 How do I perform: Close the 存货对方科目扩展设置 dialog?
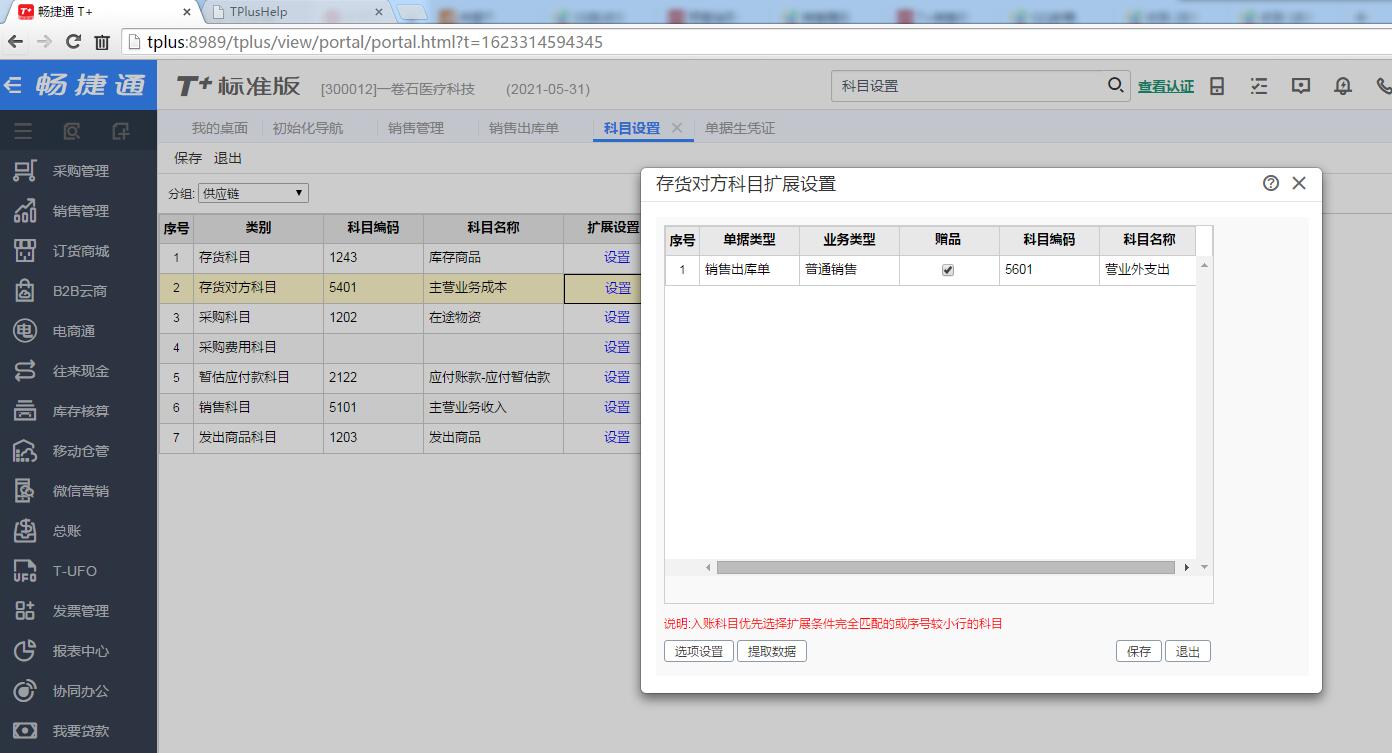coord(1299,183)
